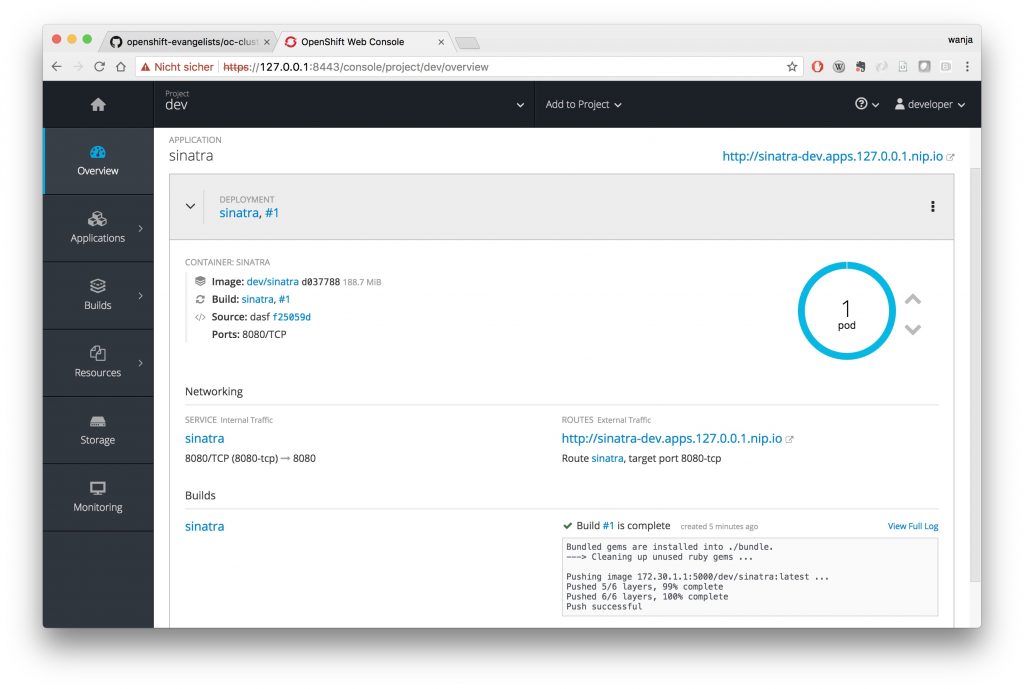Click the 8080/TCP (8080-tcp) → 8080 text
Screen dimensions: 1024x689
coord(250,458)
